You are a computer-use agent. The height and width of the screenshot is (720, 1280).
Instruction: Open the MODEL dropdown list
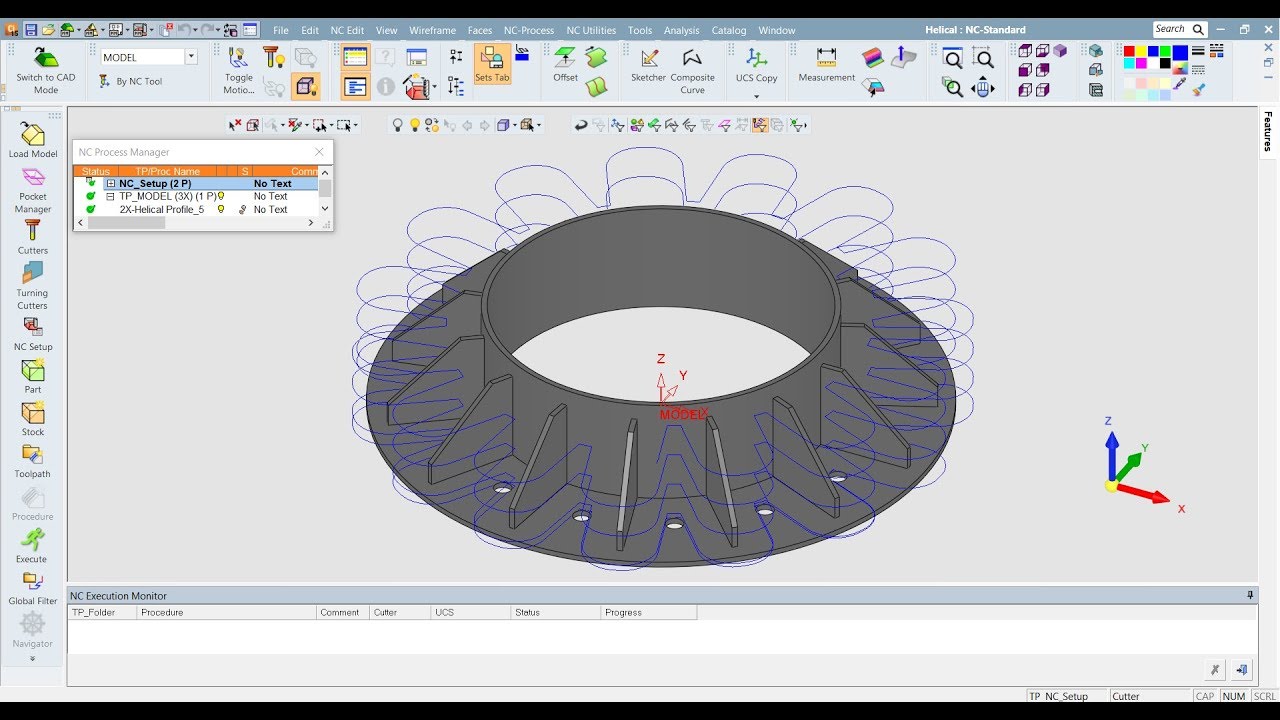click(191, 57)
